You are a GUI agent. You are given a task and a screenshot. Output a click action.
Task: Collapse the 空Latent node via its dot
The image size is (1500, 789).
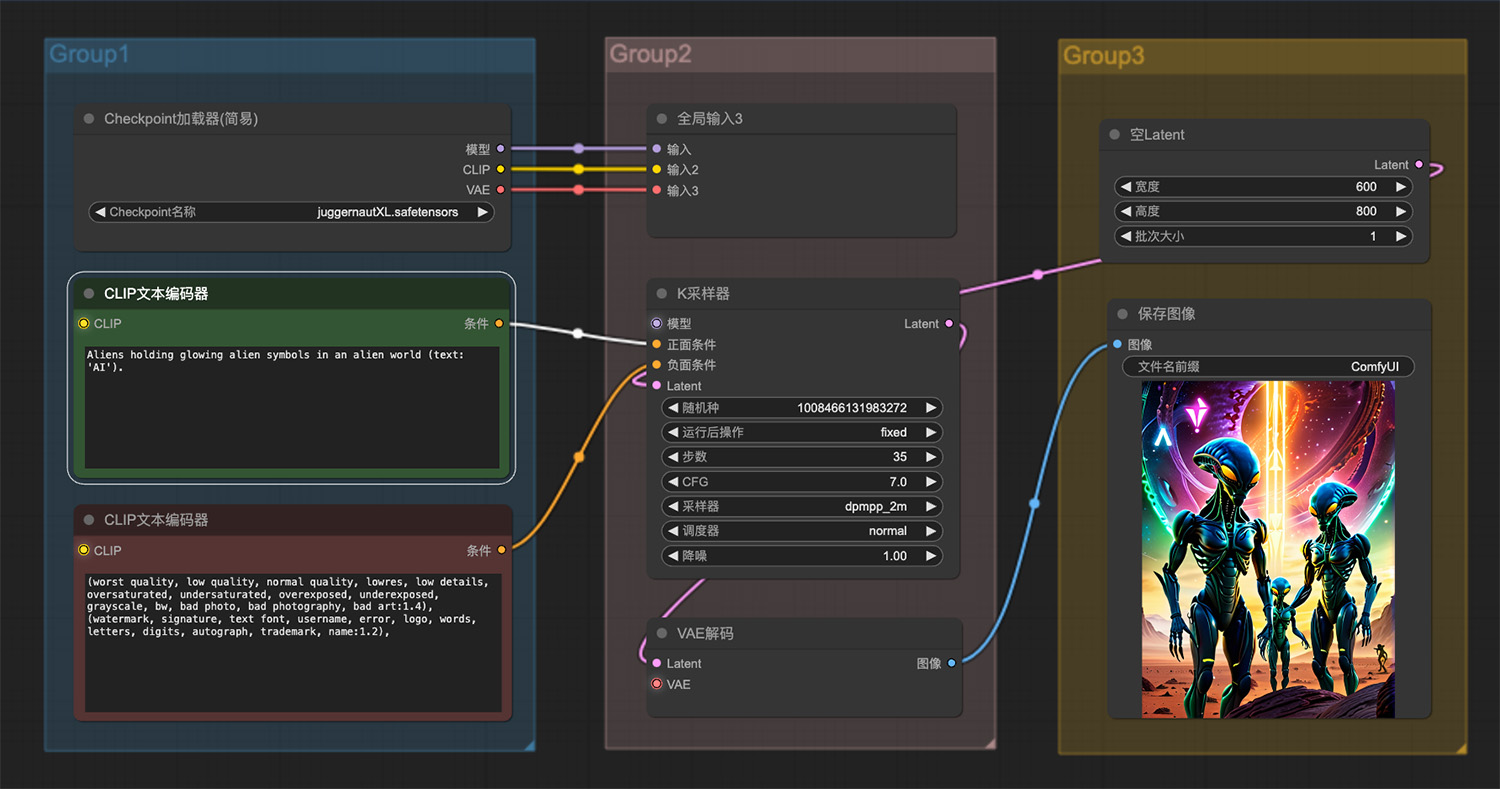pyautogui.click(x=1115, y=135)
